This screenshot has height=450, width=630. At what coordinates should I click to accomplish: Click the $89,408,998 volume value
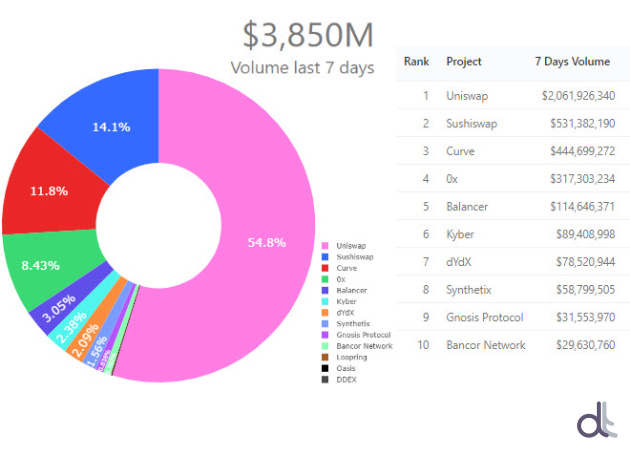(585, 235)
